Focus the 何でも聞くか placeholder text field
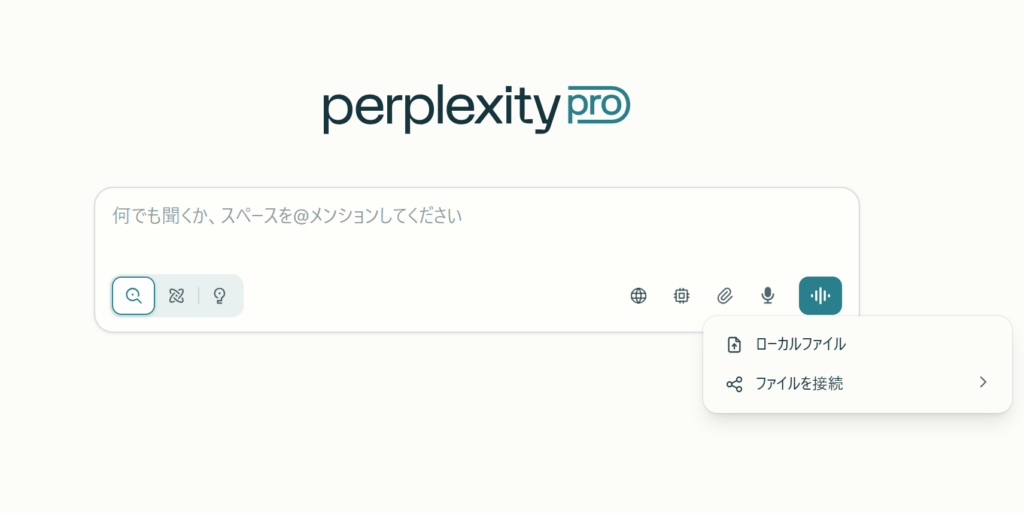The image size is (1024, 513). tap(287, 215)
